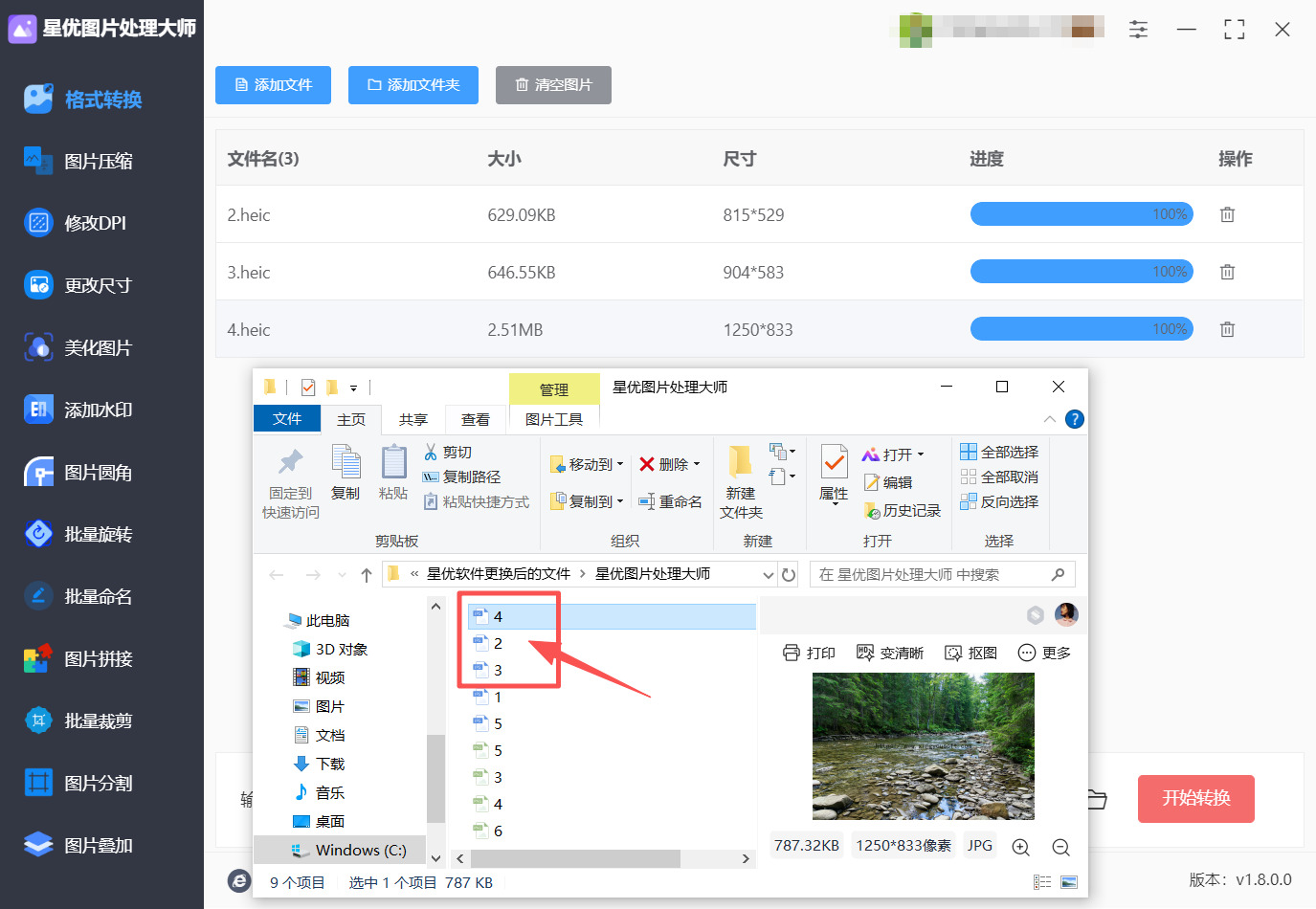Open the 美化图片 feature
Viewport: 1316px width, 909px height.
(x=78, y=347)
